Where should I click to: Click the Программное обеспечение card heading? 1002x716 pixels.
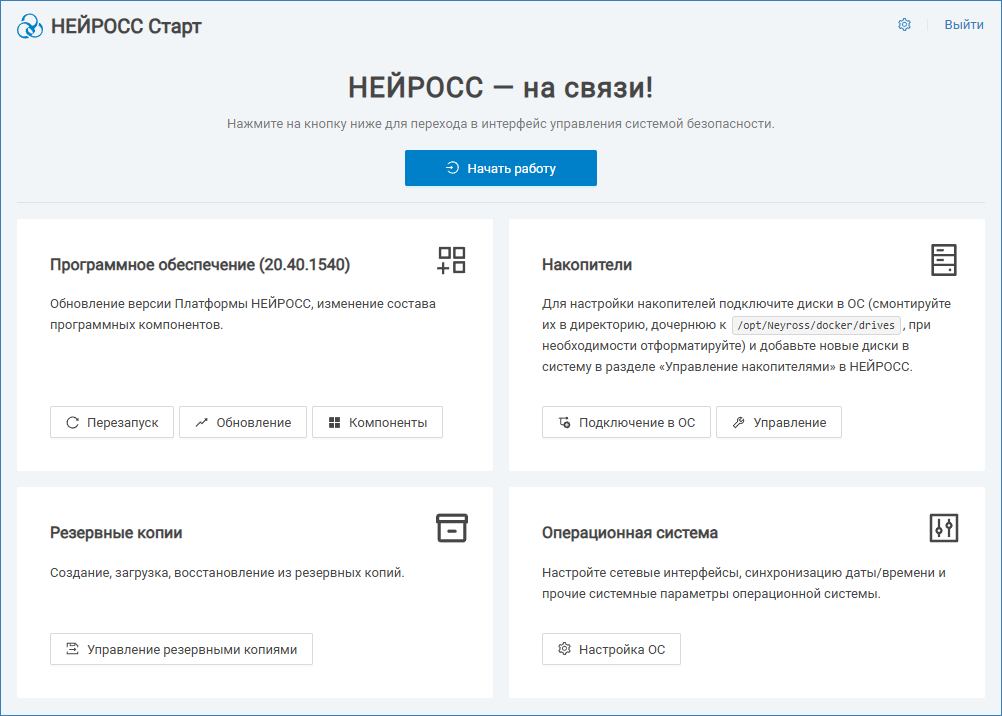tap(200, 265)
